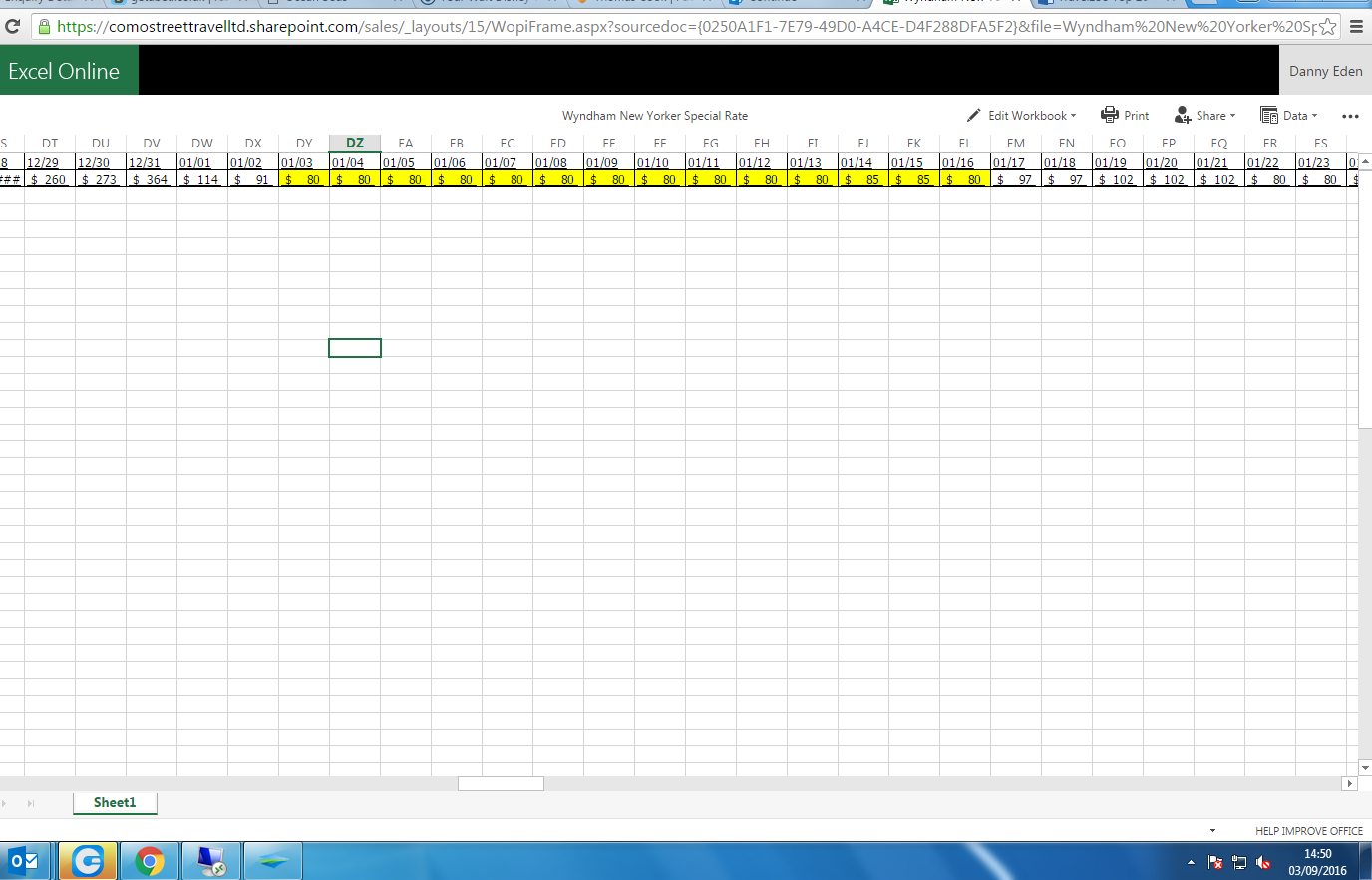1372x880 pixels.
Task: Click the network icon in the system tray
Action: click(x=1239, y=862)
